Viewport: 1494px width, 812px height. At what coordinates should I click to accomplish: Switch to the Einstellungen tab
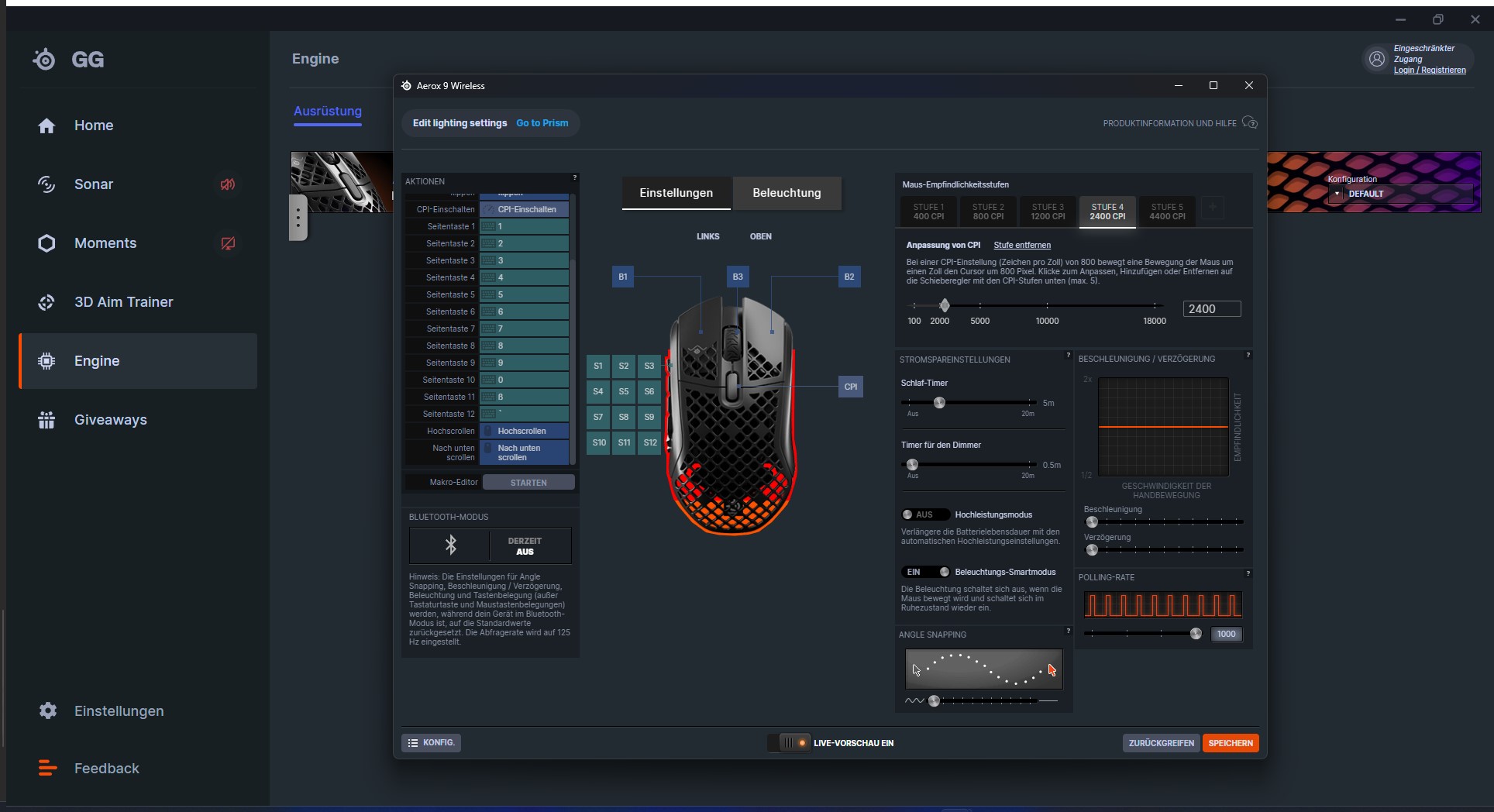[676, 193]
